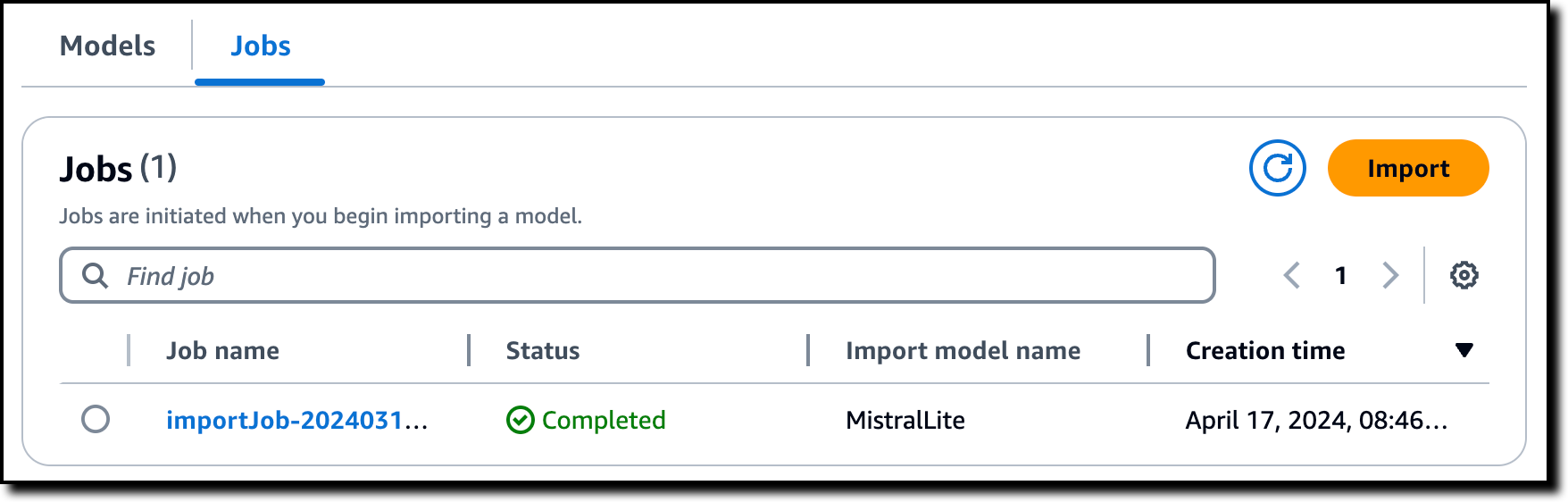Click the Completed status checkmark icon
Screen dimensions: 1568x502
click(520, 420)
